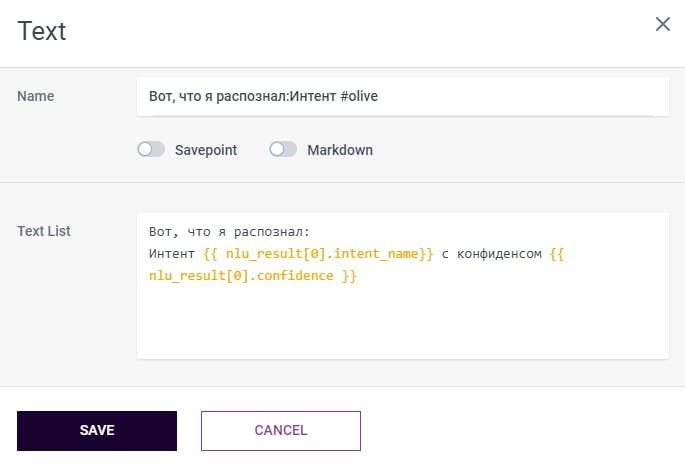Click the 'Text List' field label
The height and width of the screenshot is (467, 685).
pos(44,231)
